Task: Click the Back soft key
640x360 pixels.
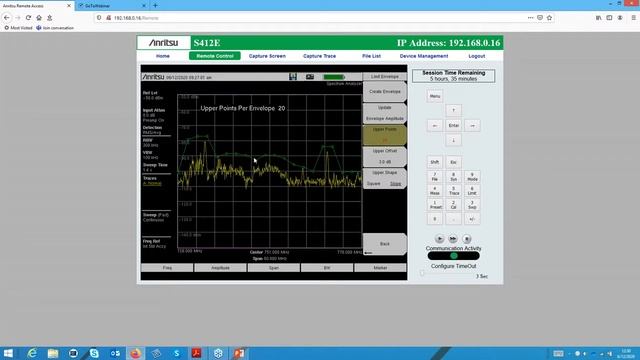Action: coord(384,244)
